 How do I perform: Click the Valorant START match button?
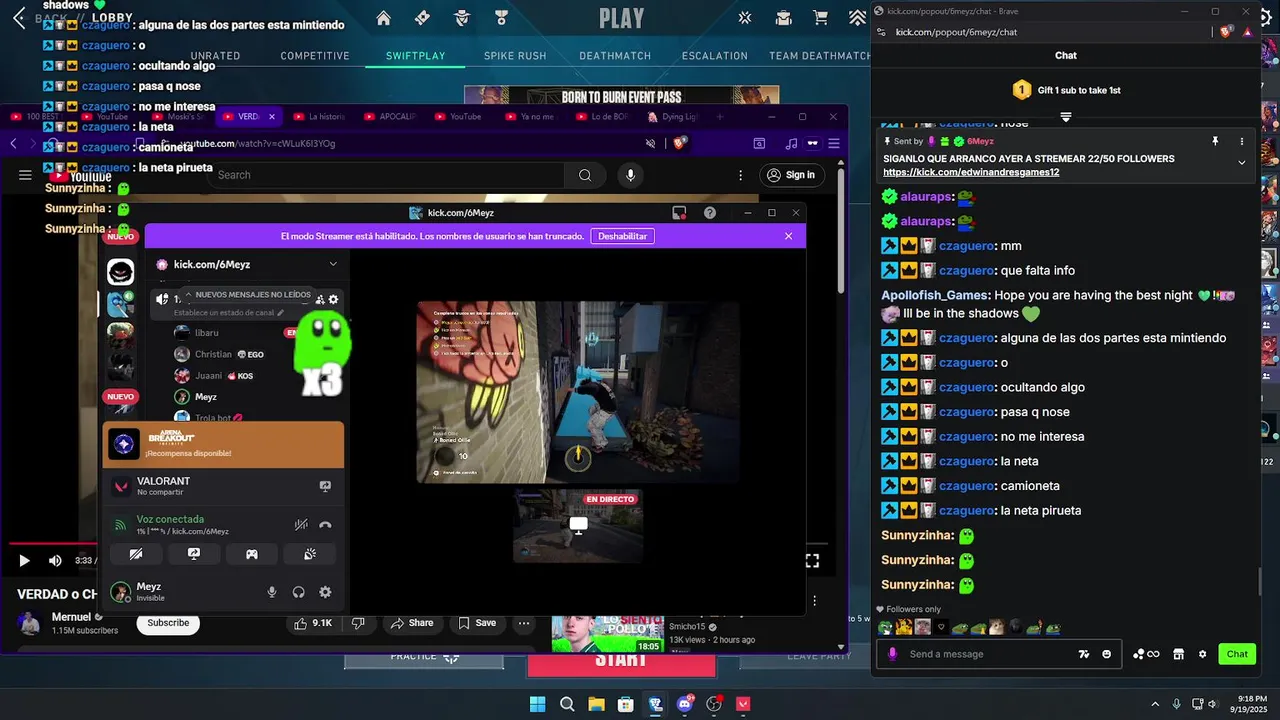tap(621, 662)
